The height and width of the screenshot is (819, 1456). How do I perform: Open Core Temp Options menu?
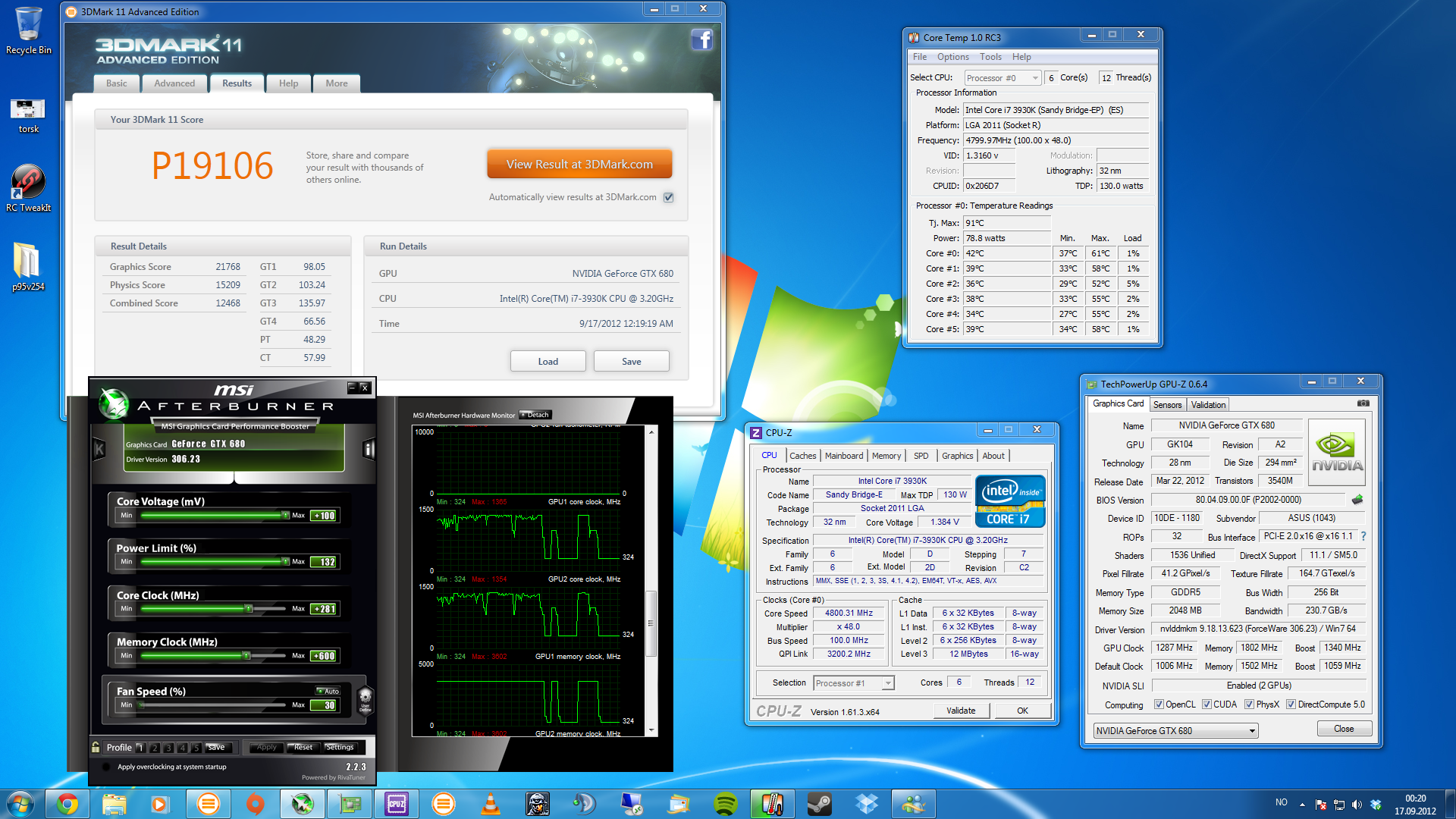click(x=952, y=57)
